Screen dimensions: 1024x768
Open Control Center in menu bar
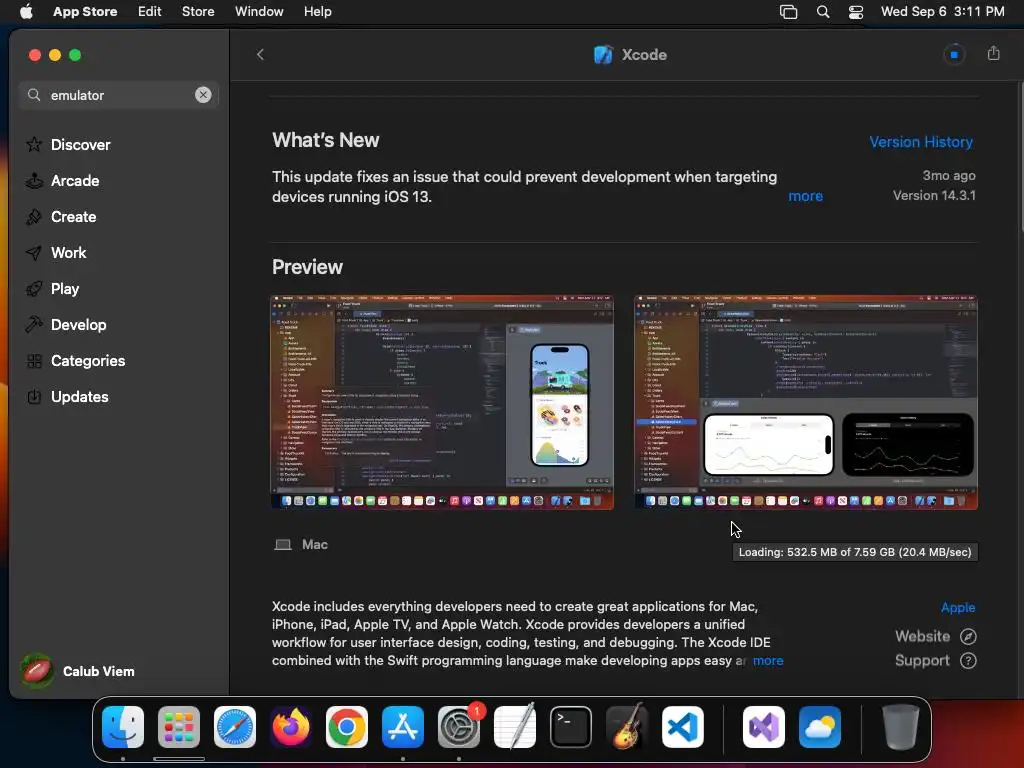tap(856, 12)
